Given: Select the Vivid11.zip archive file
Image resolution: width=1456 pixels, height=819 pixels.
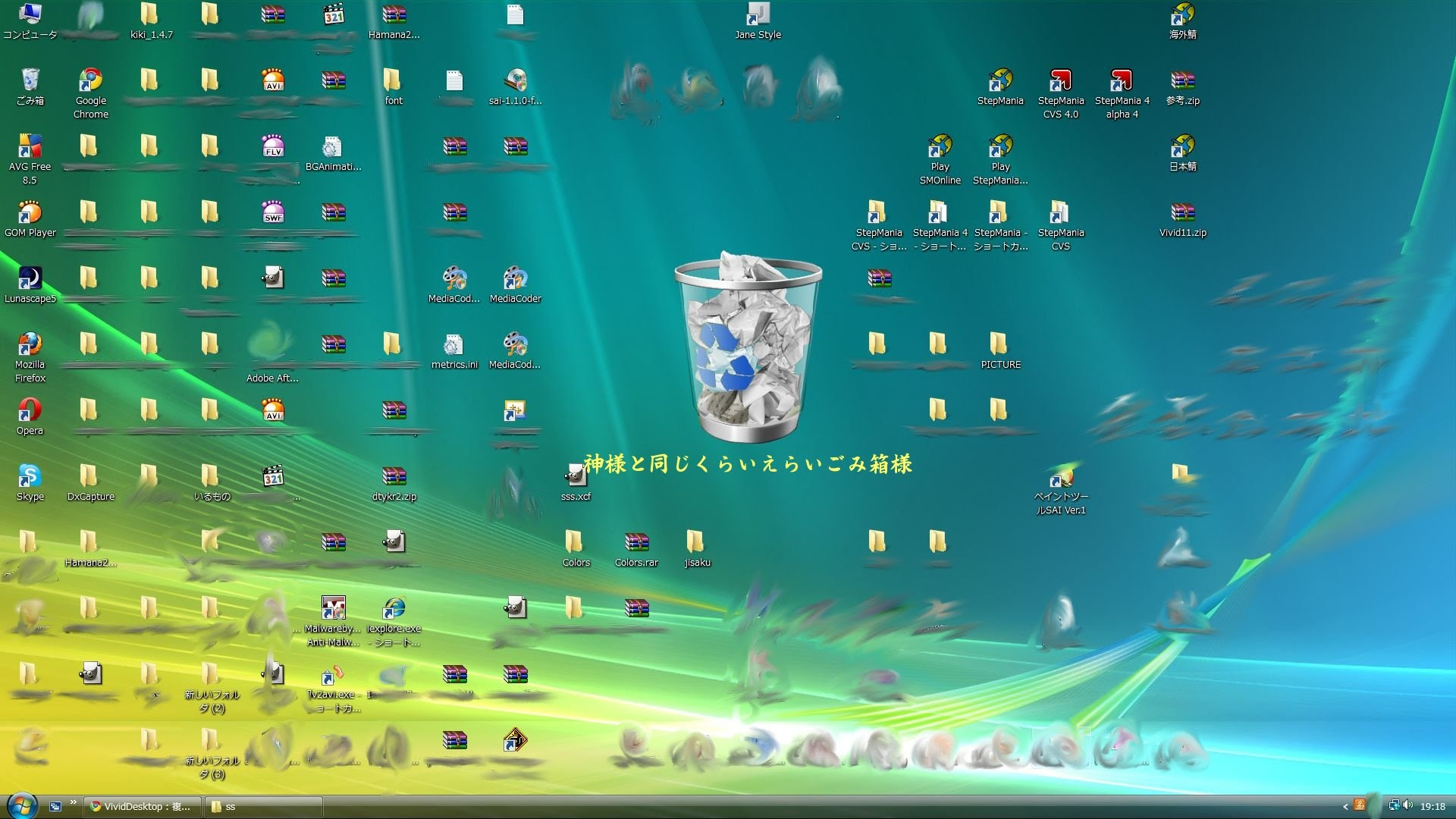Looking at the screenshot, I should (1182, 213).
